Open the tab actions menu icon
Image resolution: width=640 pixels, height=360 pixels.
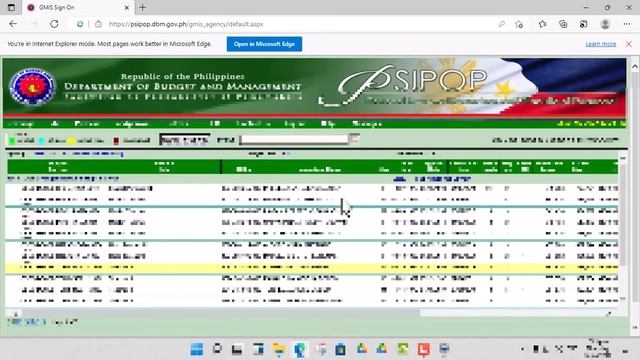point(11,7)
